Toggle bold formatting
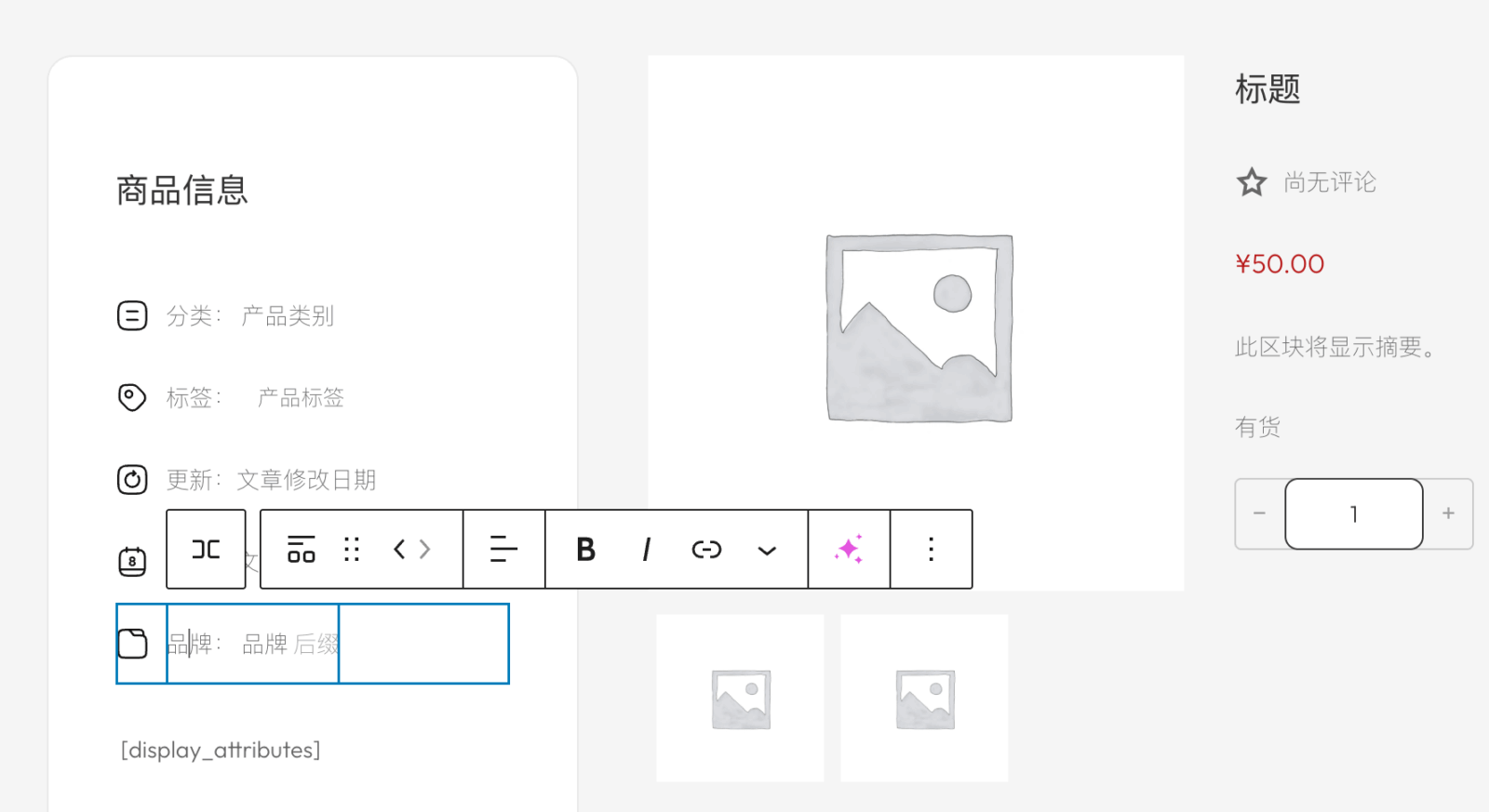This screenshot has height=812, width=1489. pos(585,550)
